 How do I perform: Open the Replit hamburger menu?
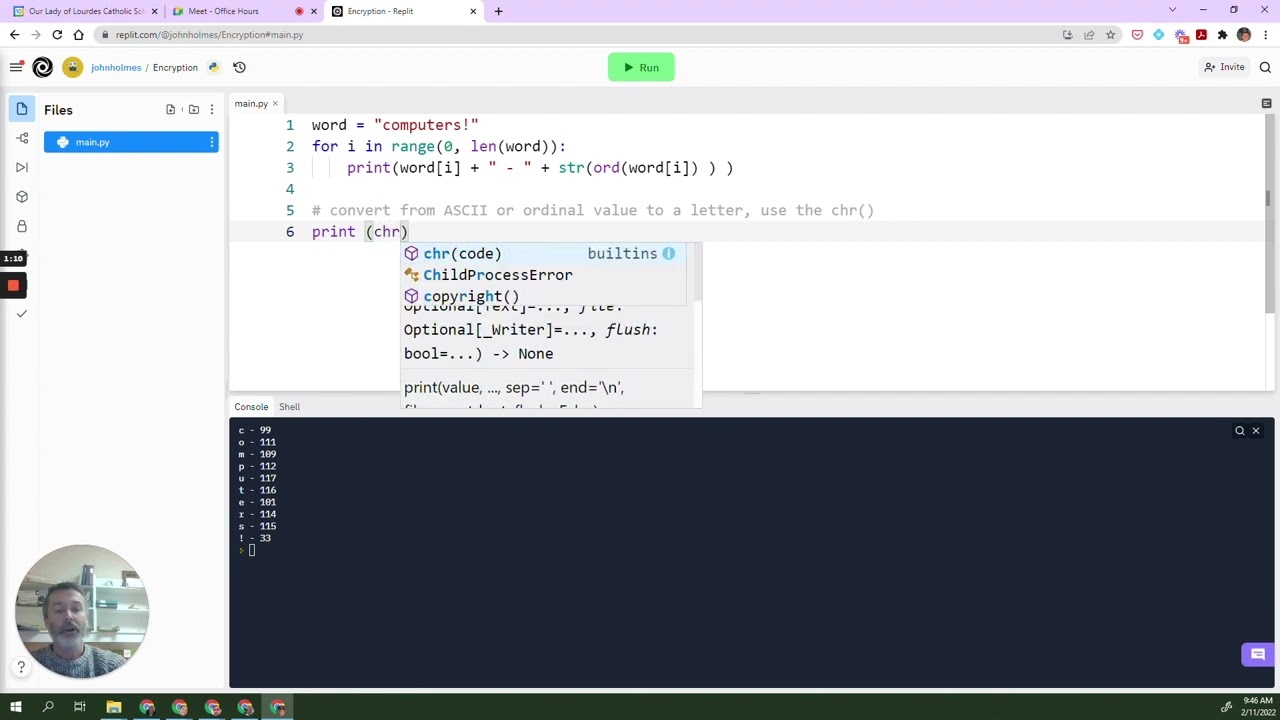point(16,67)
